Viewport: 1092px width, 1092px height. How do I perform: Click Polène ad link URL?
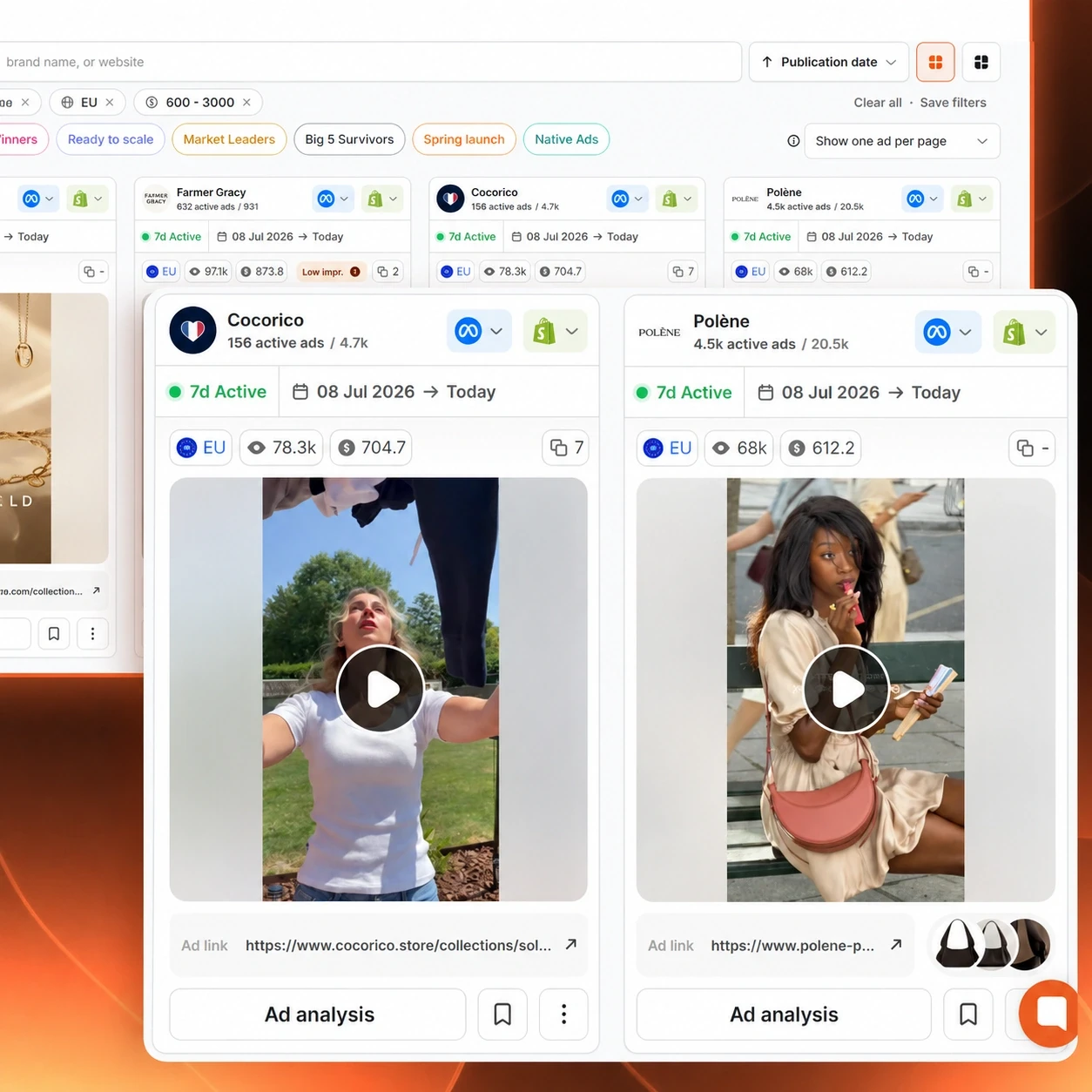point(792,945)
